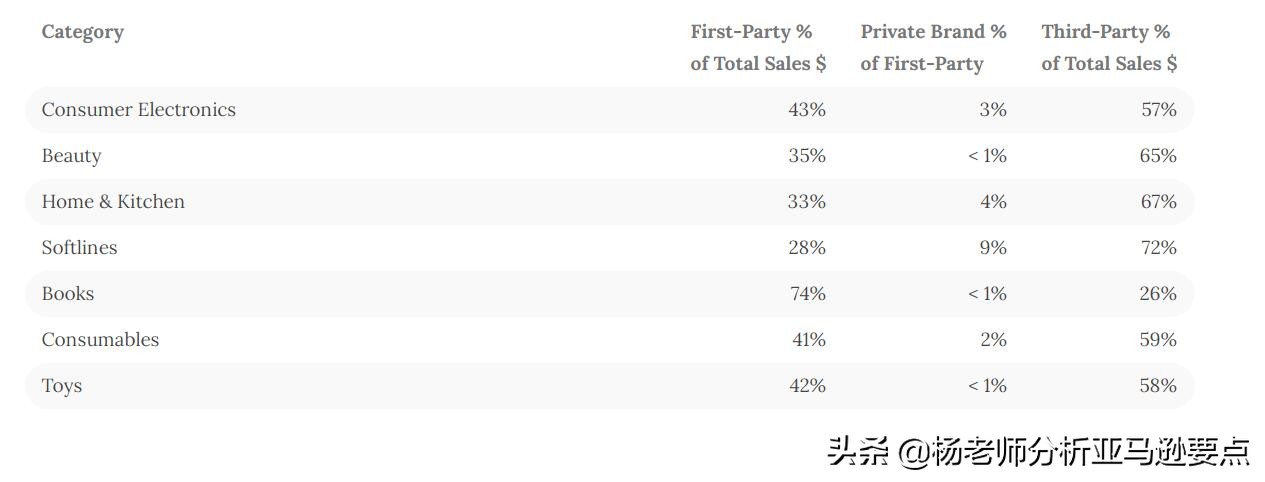Select the Home & Kitchen row label
The image size is (1265, 482).
113,202
